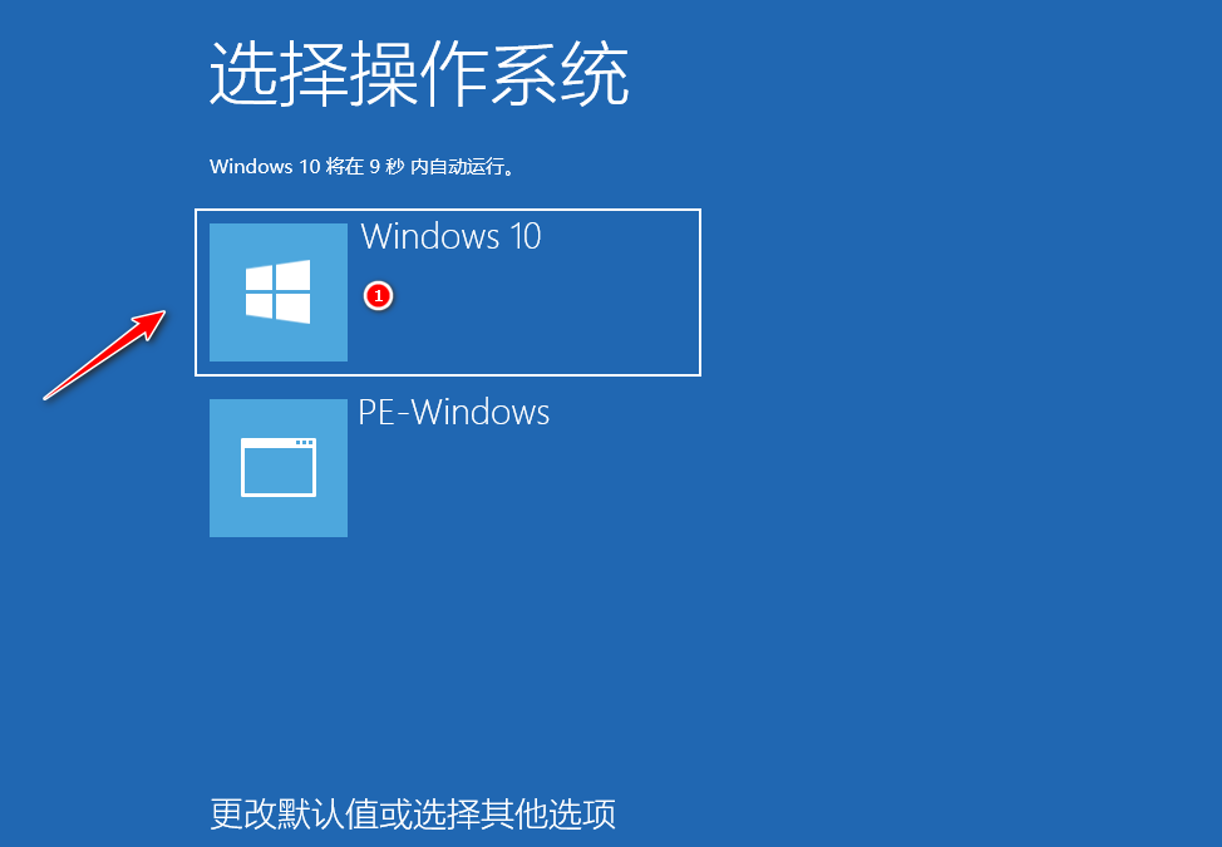Click the light blue tile beside PE-Windows
Screen dimensions: 1222x847
point(278,468)
